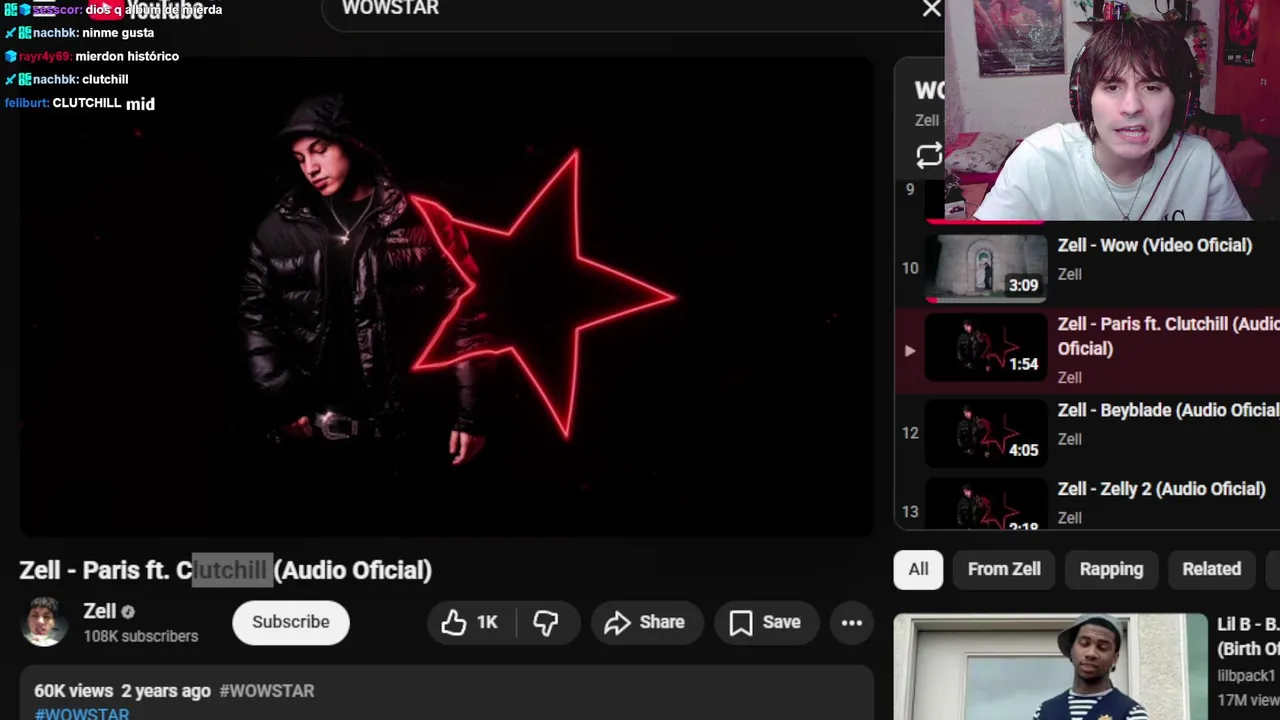The width and height of the screenshot is (1280, 720).
Task: Click the WOWSTAR playlist title
Action: 929,90
